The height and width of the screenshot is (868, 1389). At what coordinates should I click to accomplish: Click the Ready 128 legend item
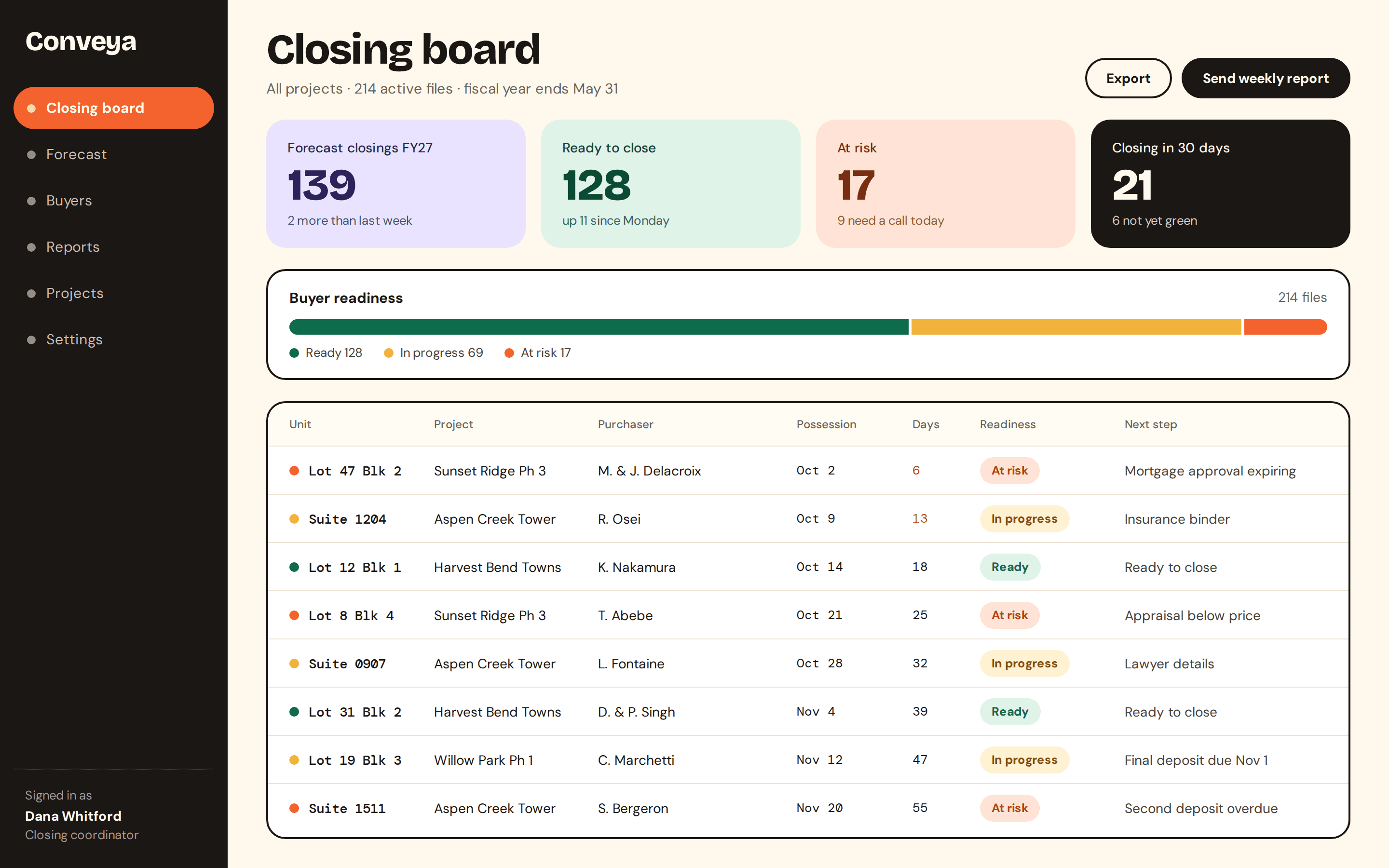[326, 353]
